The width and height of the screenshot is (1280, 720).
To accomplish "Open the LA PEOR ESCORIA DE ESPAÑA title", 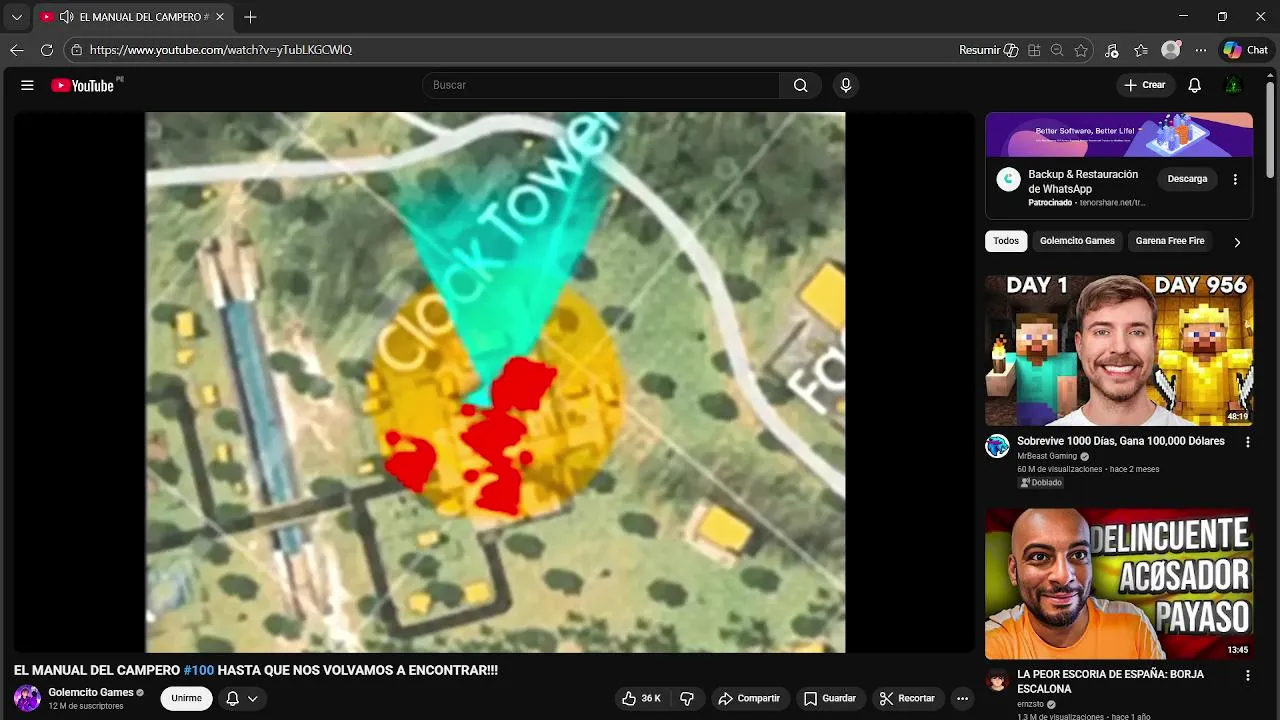I will click(x=1110, y=682).
